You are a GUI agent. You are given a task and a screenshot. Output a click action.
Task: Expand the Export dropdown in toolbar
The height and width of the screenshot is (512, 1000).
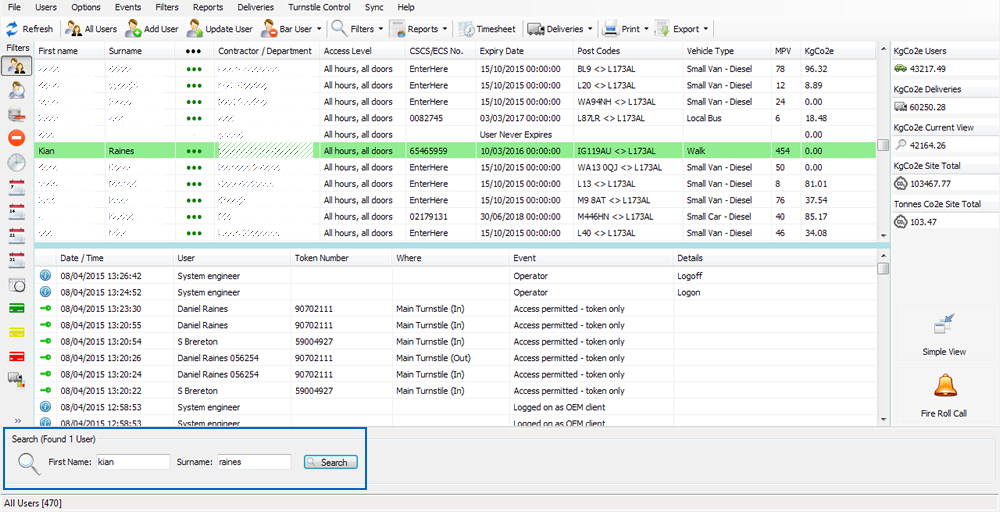(x=705, y=29)
